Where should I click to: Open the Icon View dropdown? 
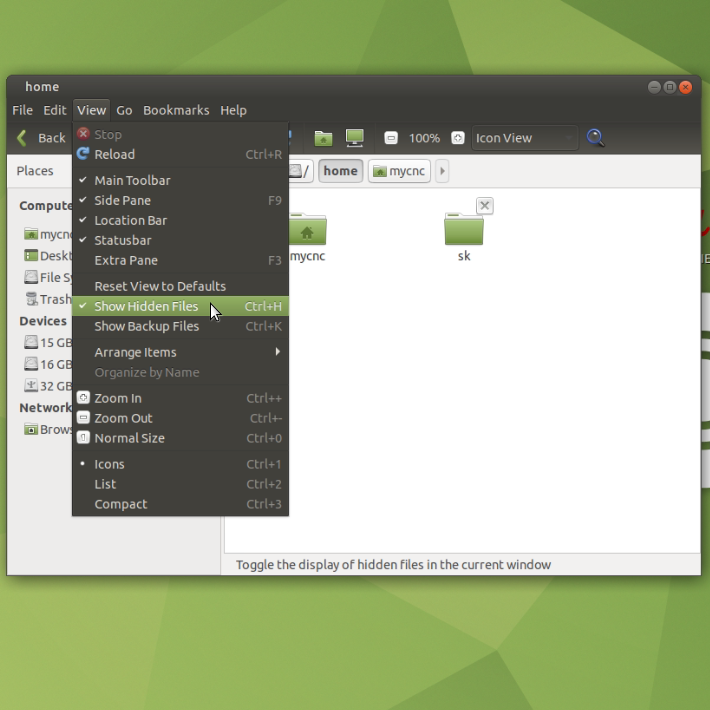point(524,138)
